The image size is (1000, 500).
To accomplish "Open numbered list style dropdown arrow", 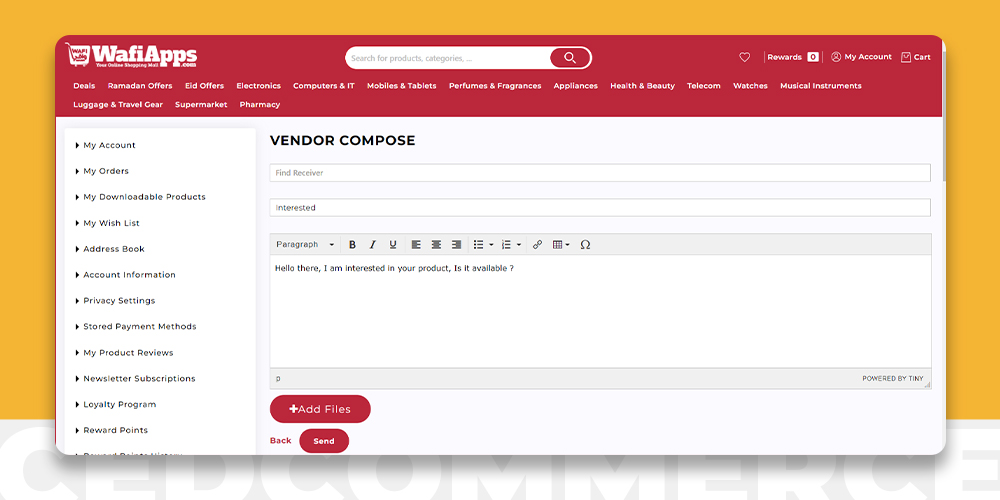I will [x=519, y=244].
